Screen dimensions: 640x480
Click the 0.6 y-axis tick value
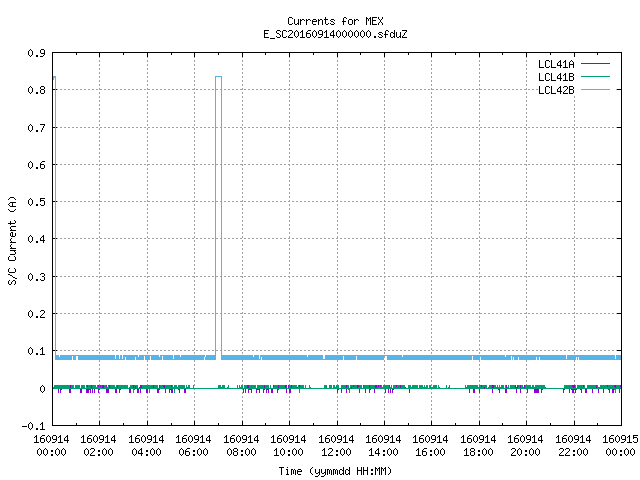(x=36, y=165)
